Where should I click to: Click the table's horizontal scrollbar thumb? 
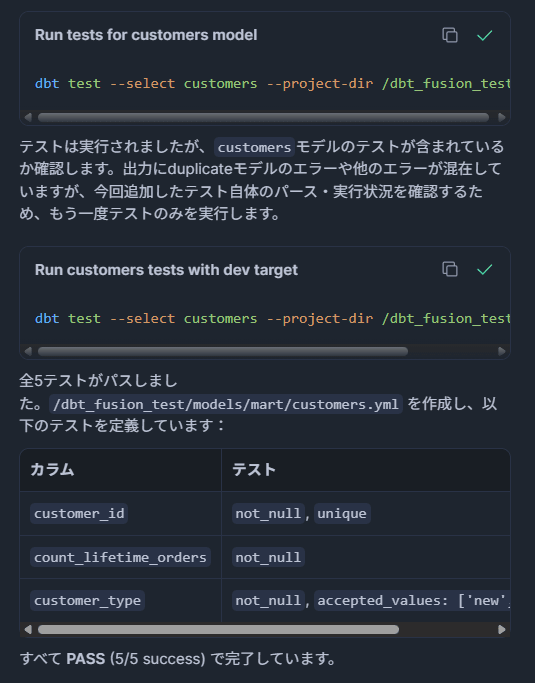click(218, 629)
